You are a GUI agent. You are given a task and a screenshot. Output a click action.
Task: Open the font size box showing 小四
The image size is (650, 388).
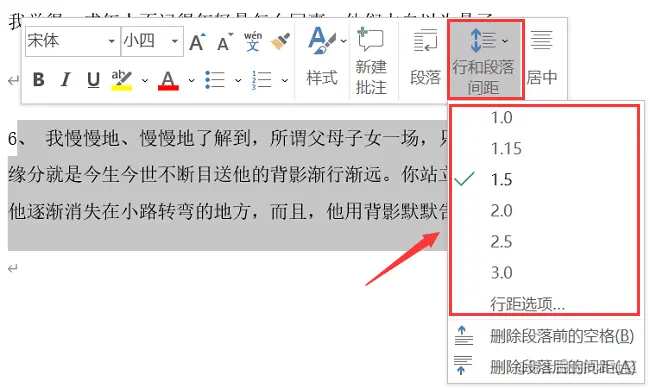152,41
